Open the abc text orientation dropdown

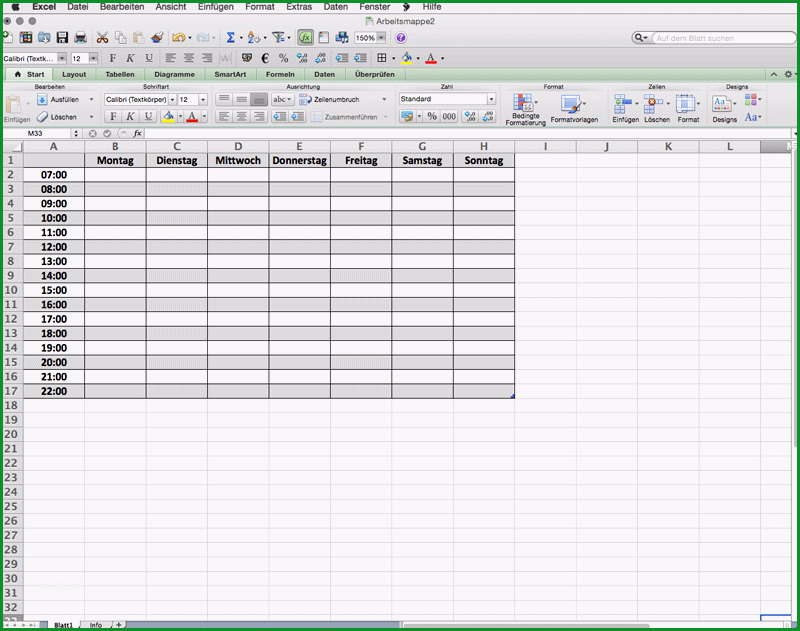pyautogui.click(x=282, y=99)
